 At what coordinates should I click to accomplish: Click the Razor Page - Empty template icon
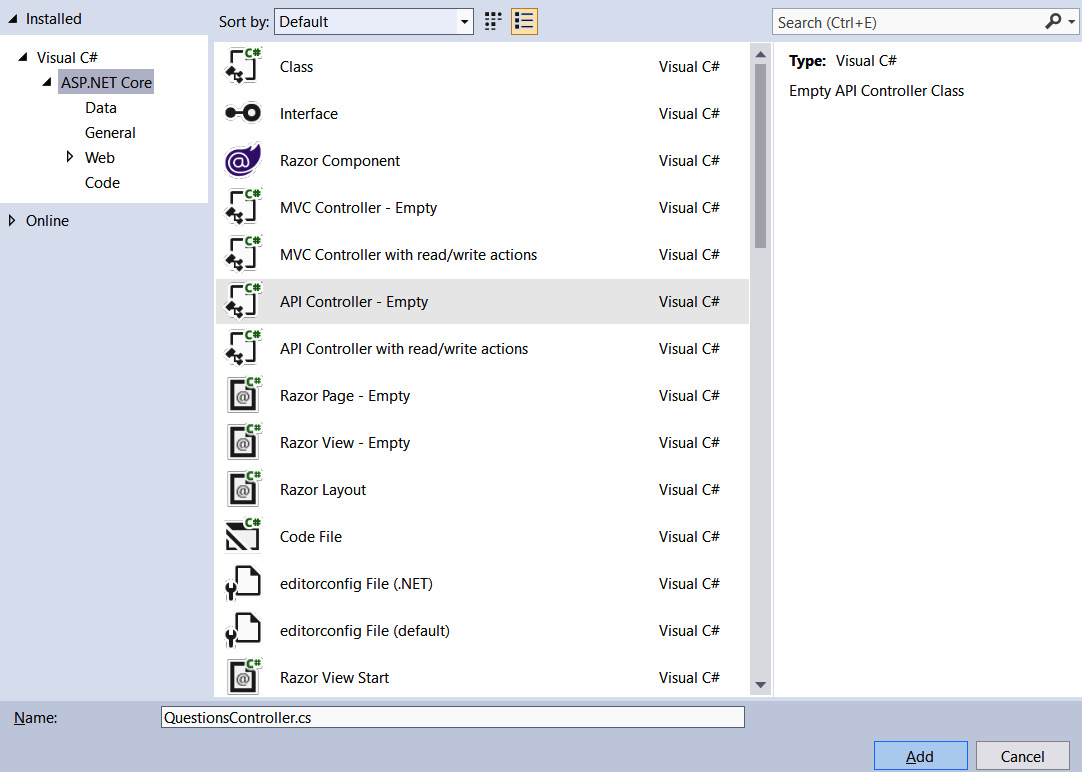coord(243,395)
